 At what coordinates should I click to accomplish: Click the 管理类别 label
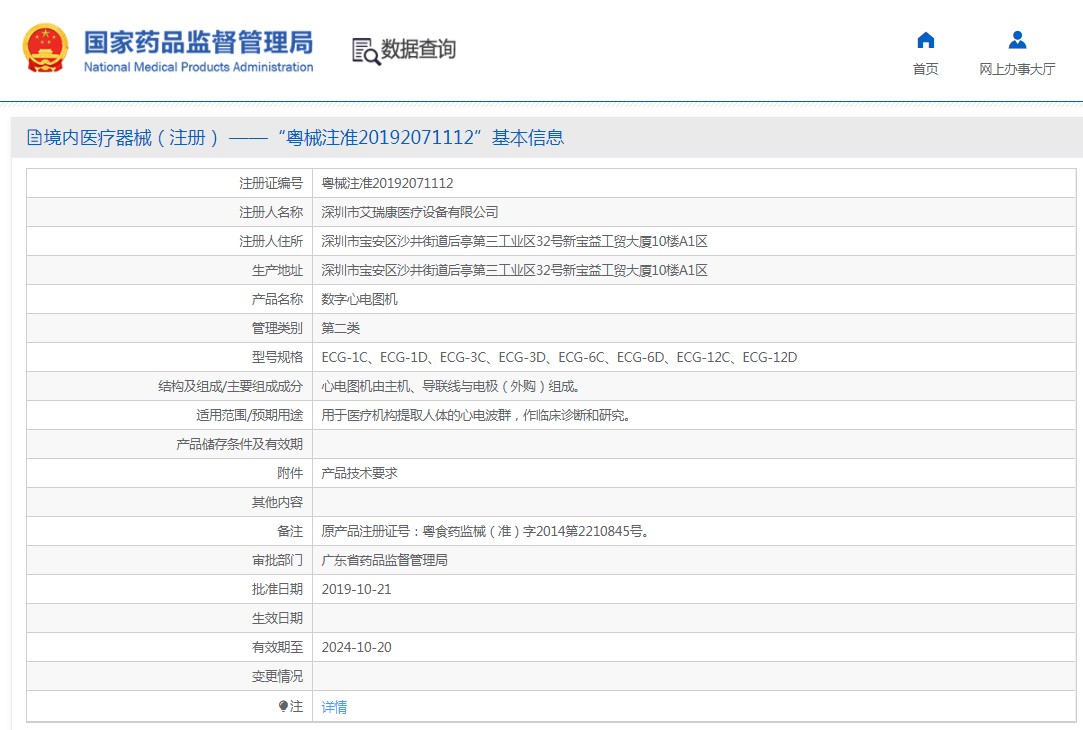pos(277,328)
